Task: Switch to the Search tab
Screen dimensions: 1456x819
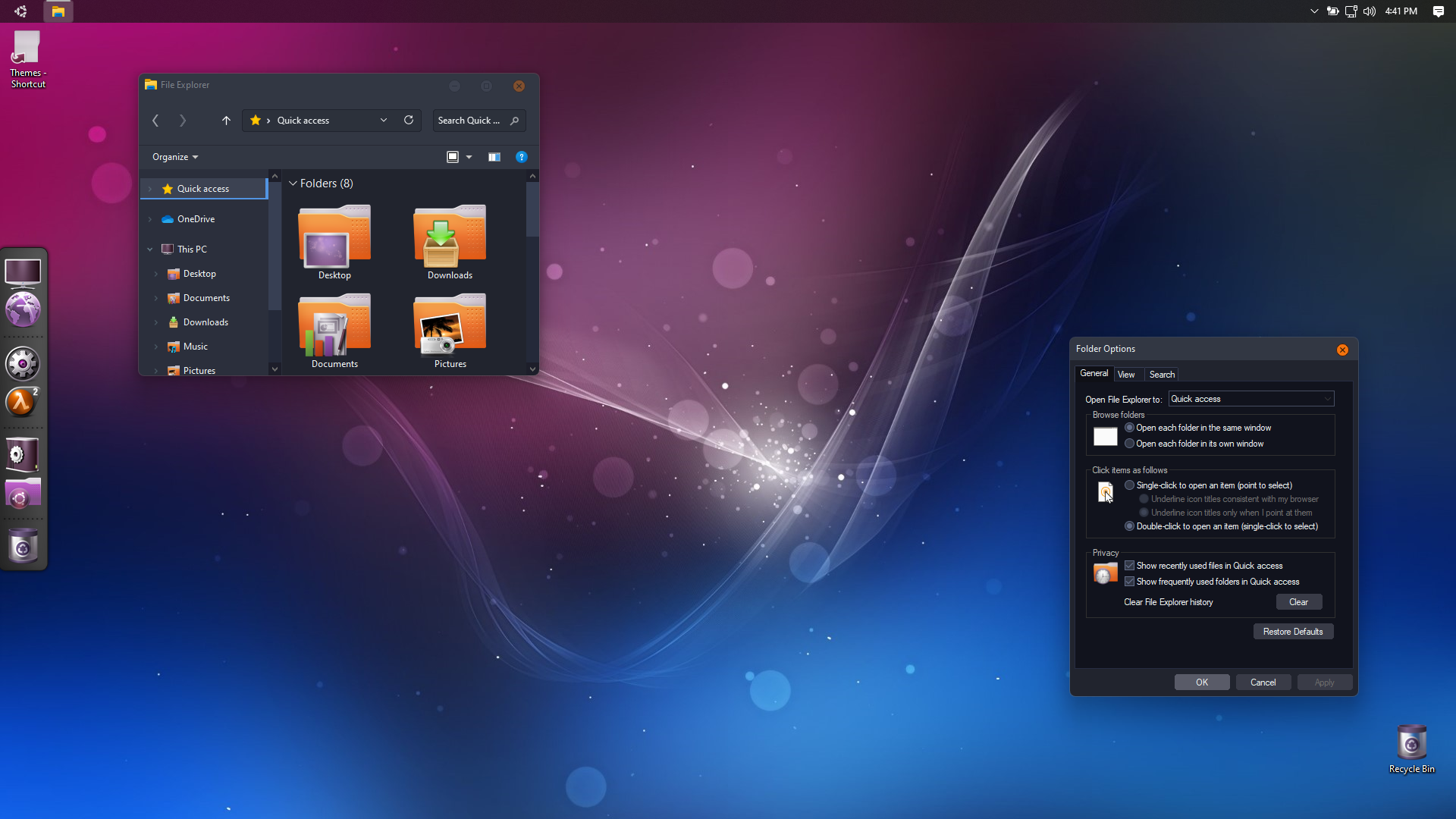Action: [1162, 375]
